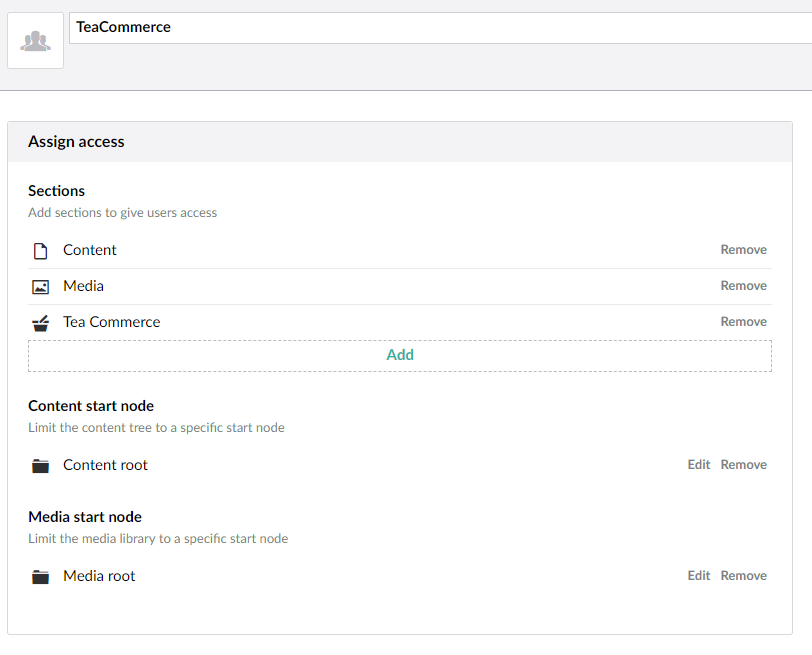Edit the Media root start node
This screenshot has width=812, height=655.
pyautogui.click(x=699, y=575)
